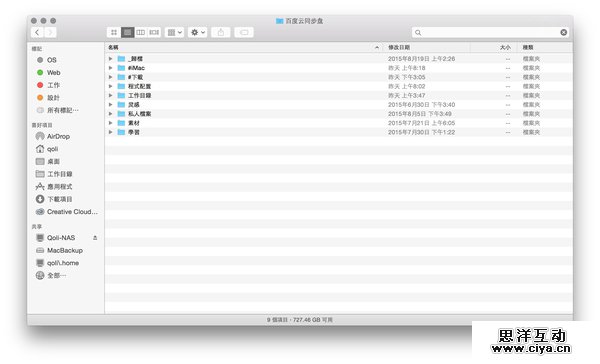Click the Share toolbar button
This screenshot has height=364, width=600.
(x=221, y=33)
